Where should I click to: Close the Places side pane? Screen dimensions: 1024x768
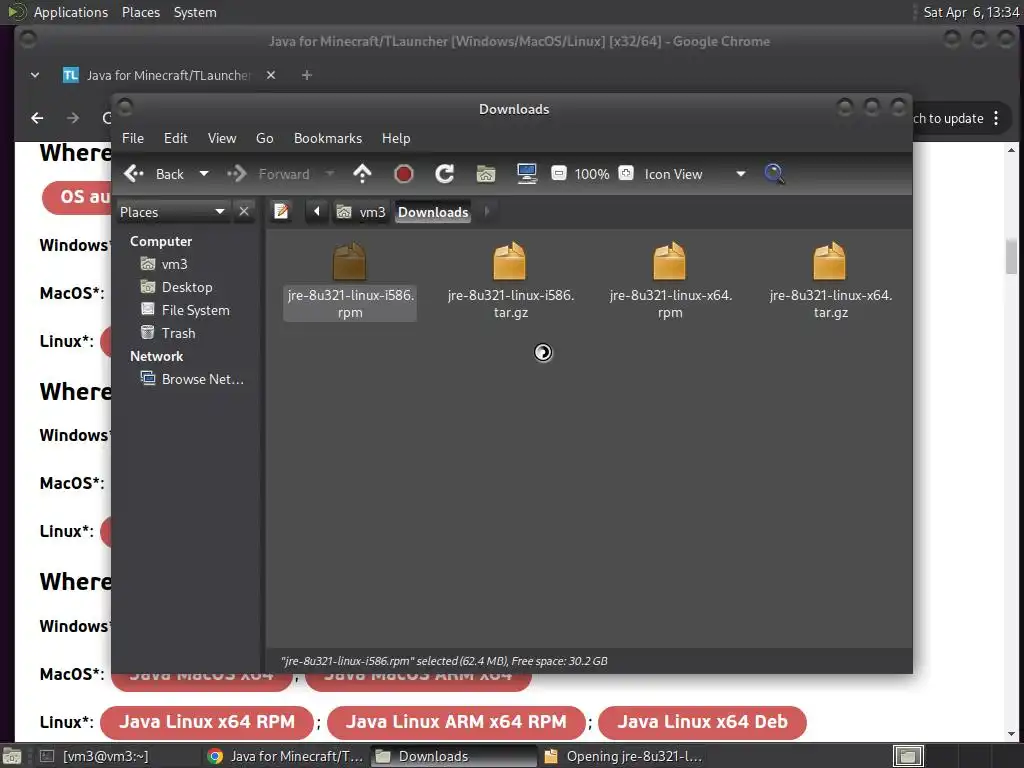pyautogui.click(x=244, y=212)
